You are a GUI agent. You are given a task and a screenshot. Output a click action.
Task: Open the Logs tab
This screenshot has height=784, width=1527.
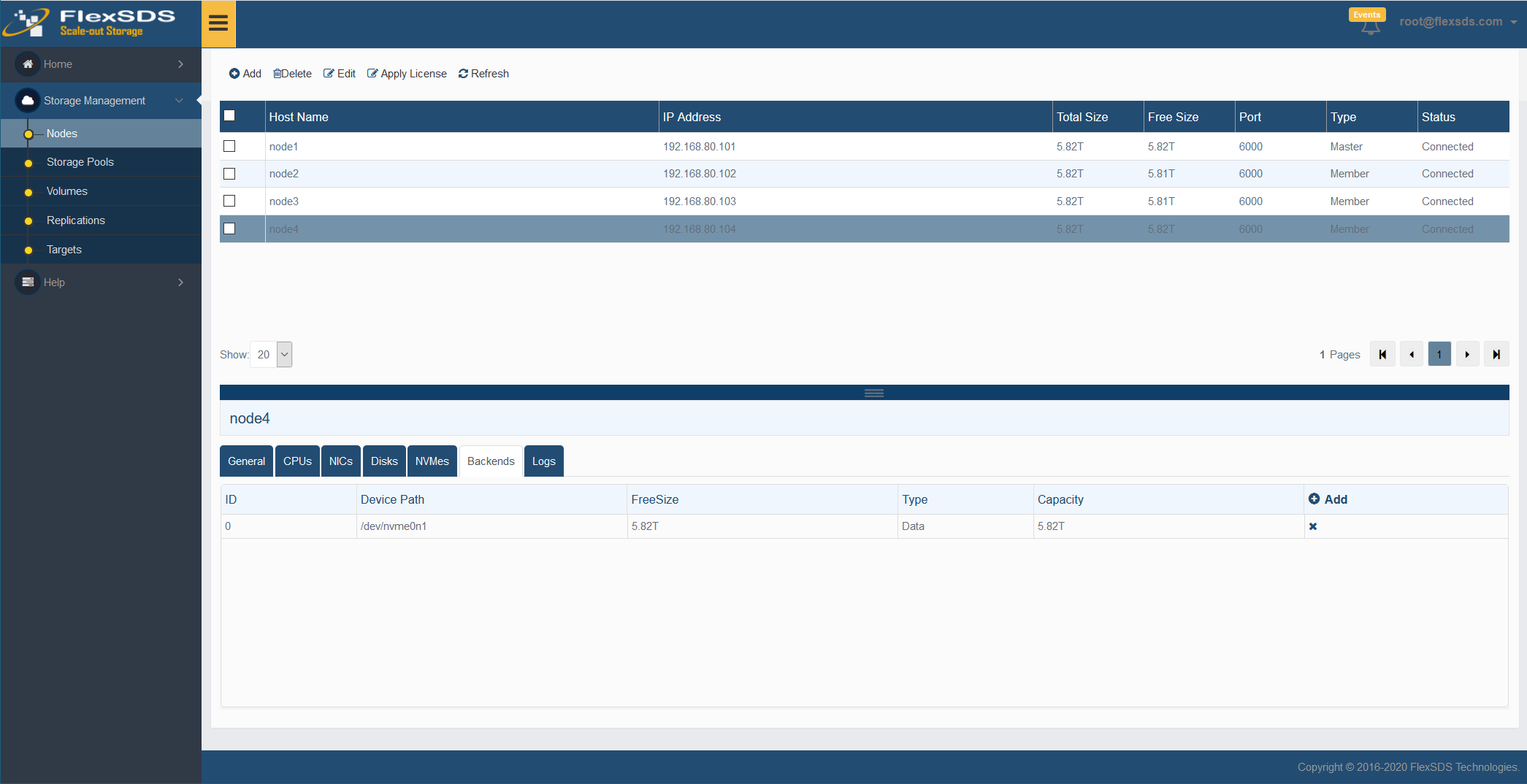point(544,461)
